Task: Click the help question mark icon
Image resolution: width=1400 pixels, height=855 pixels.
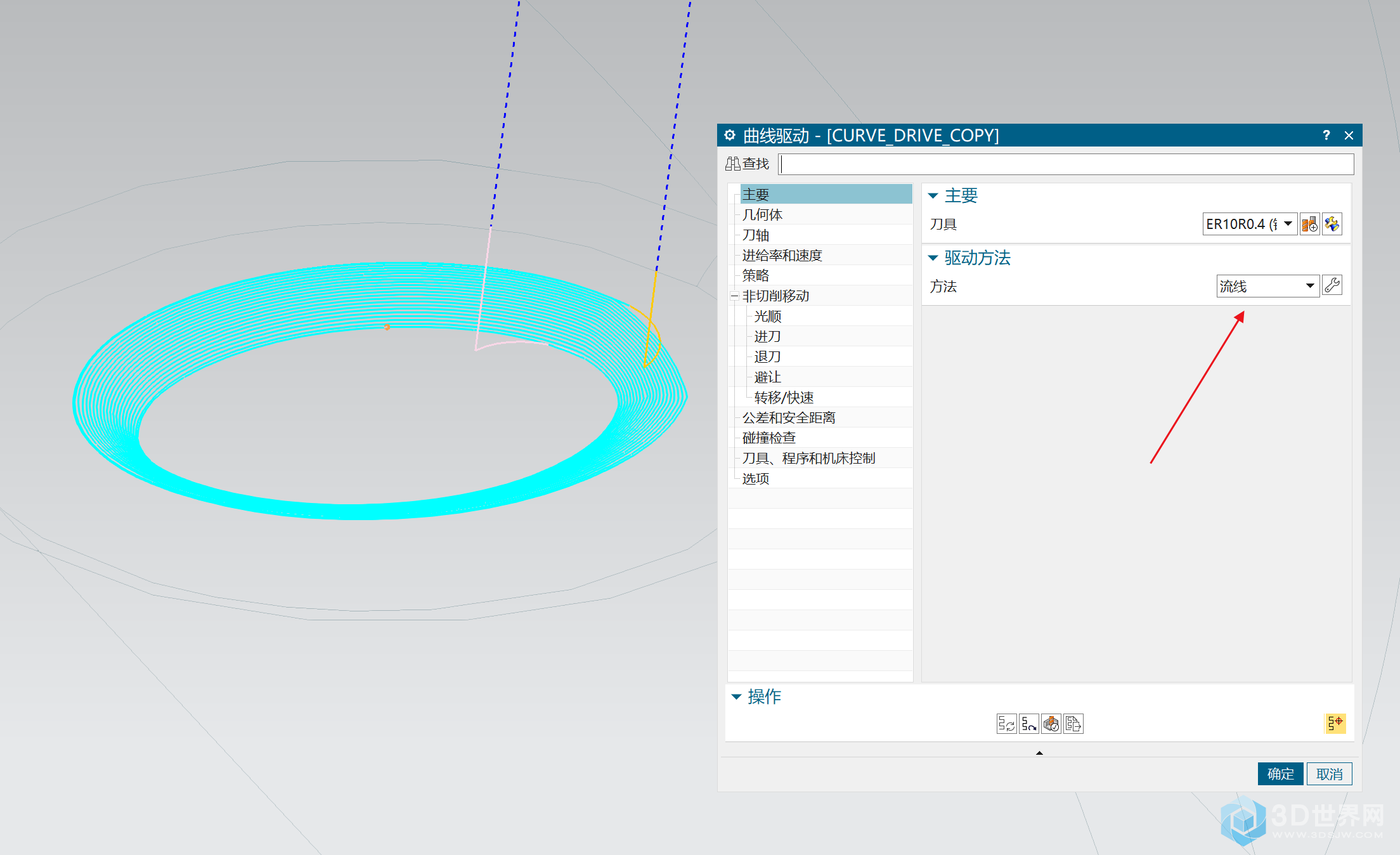Action: point(1326,135)
